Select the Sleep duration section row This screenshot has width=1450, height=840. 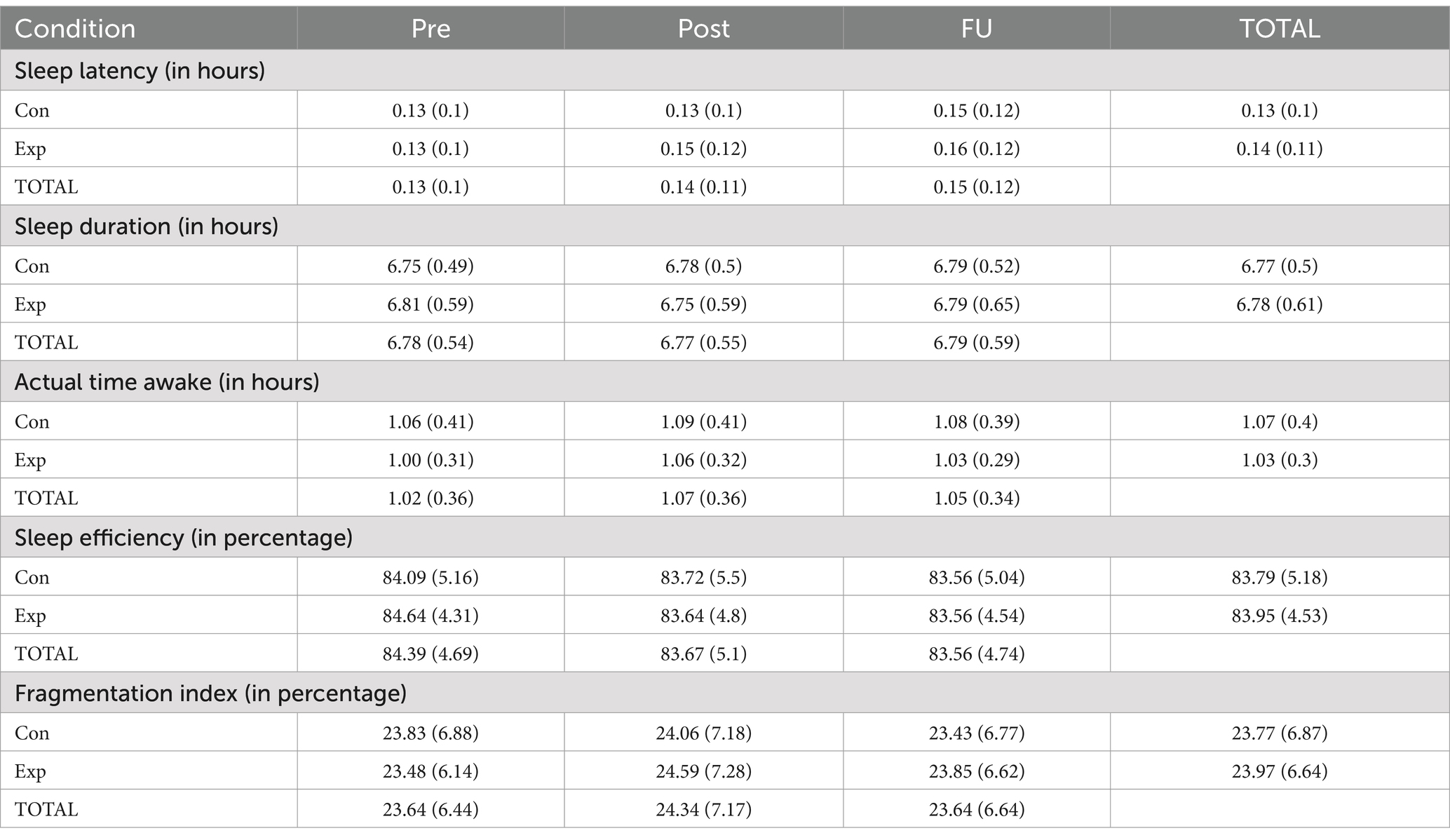[x=725, y=226]
